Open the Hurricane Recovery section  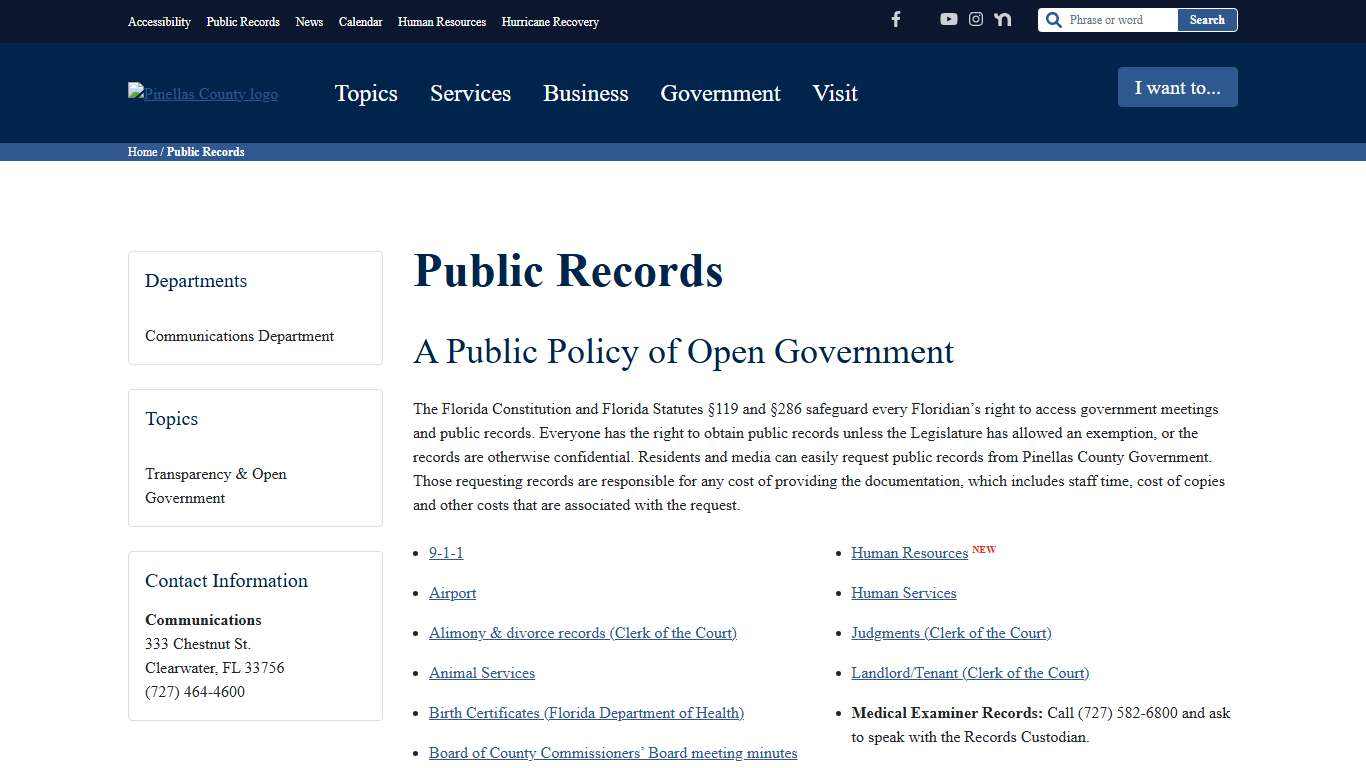[550, 21]
